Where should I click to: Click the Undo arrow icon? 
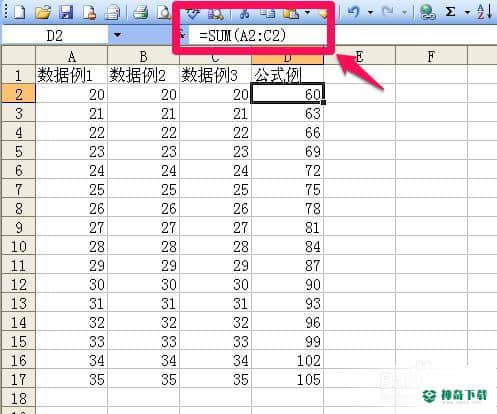click(354, 12)
